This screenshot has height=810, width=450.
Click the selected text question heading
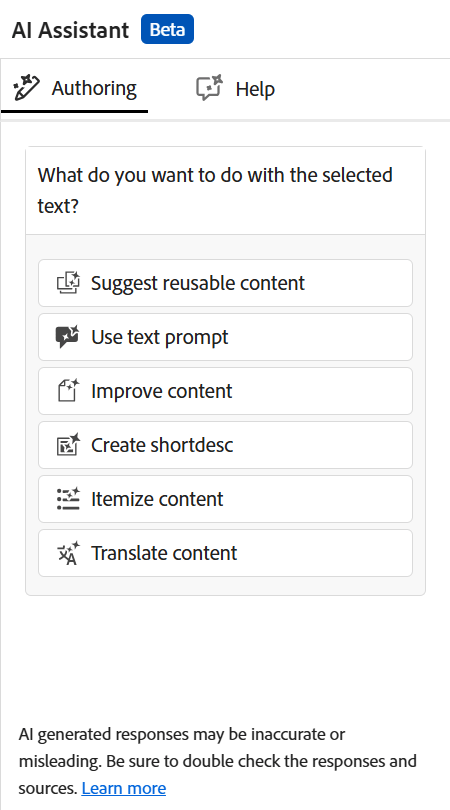[x=215, y=190]
